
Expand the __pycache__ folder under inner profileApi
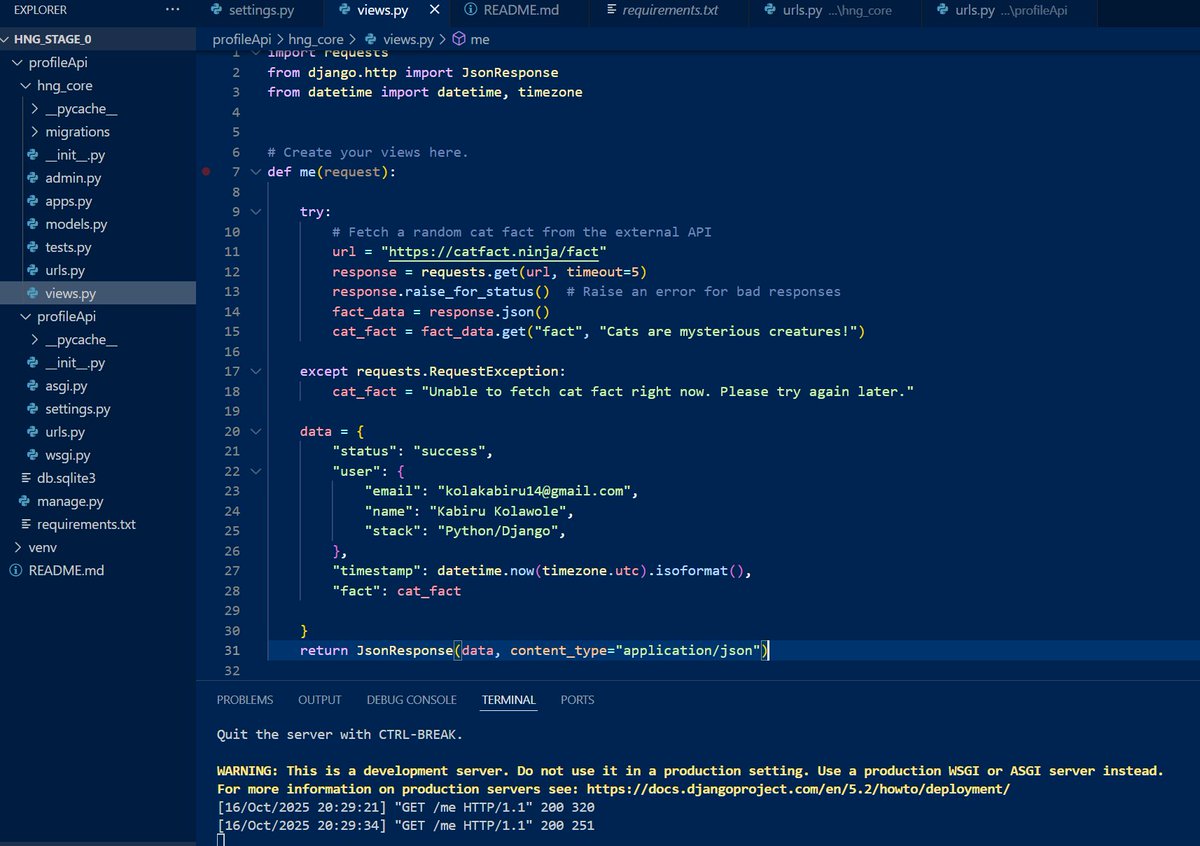coord(36,340)
